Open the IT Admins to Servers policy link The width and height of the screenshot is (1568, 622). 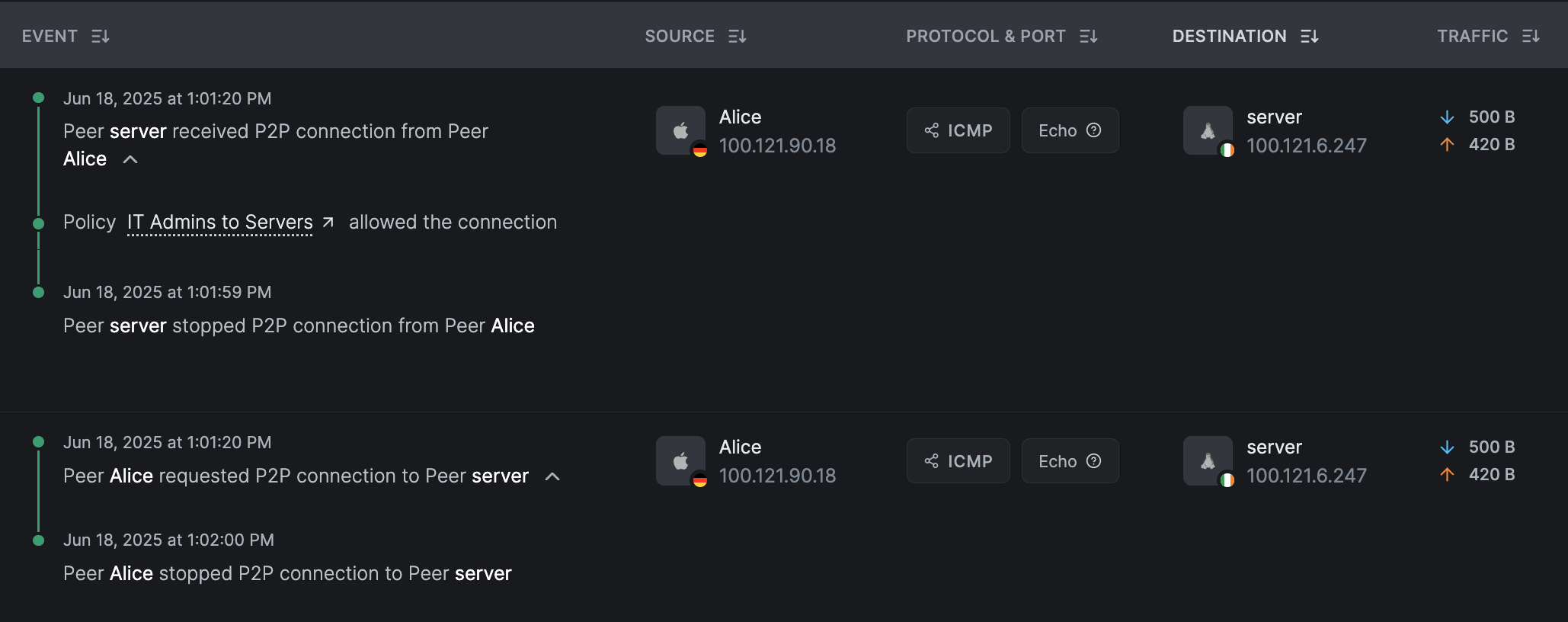click(x=219, y=222)
